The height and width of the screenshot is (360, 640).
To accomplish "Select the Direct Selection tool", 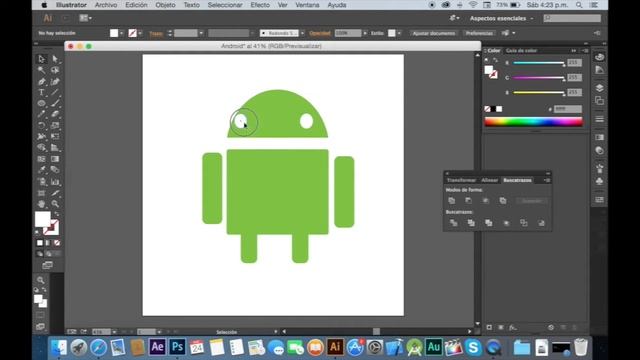I will coord(55,59).
